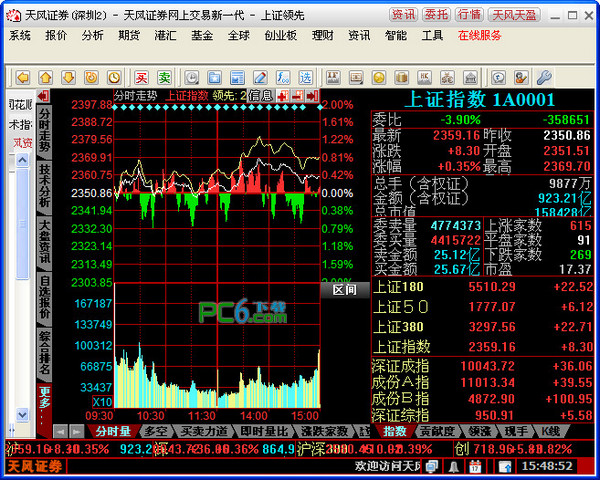The width and height of the screenshot is (600, 480).
Task: Click the 上证180 index row
Action: [x=483, y=287]
